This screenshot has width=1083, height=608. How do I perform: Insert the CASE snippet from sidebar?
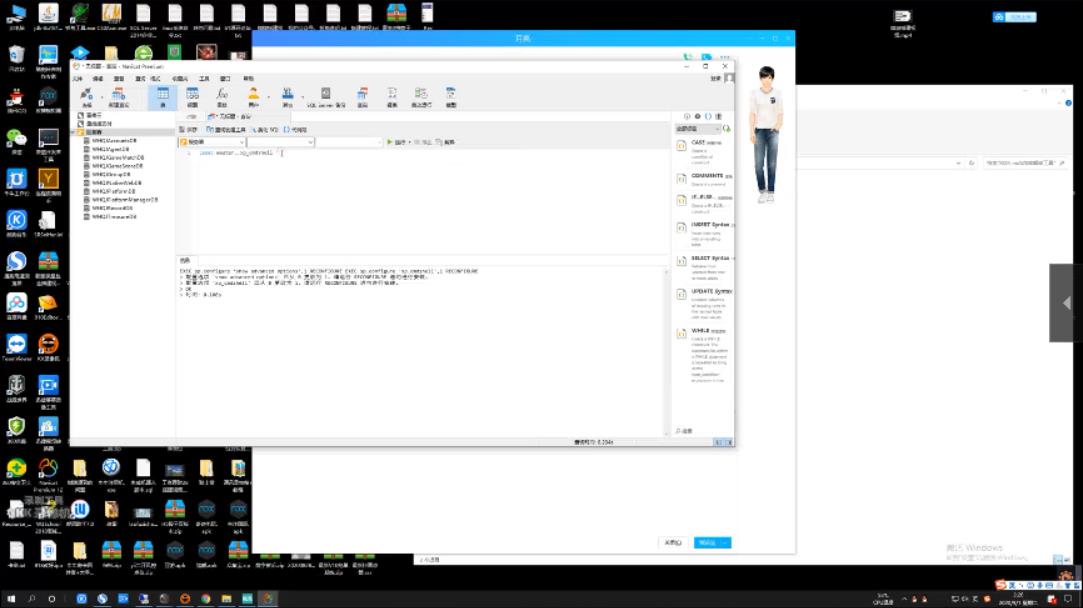(706, 145)
